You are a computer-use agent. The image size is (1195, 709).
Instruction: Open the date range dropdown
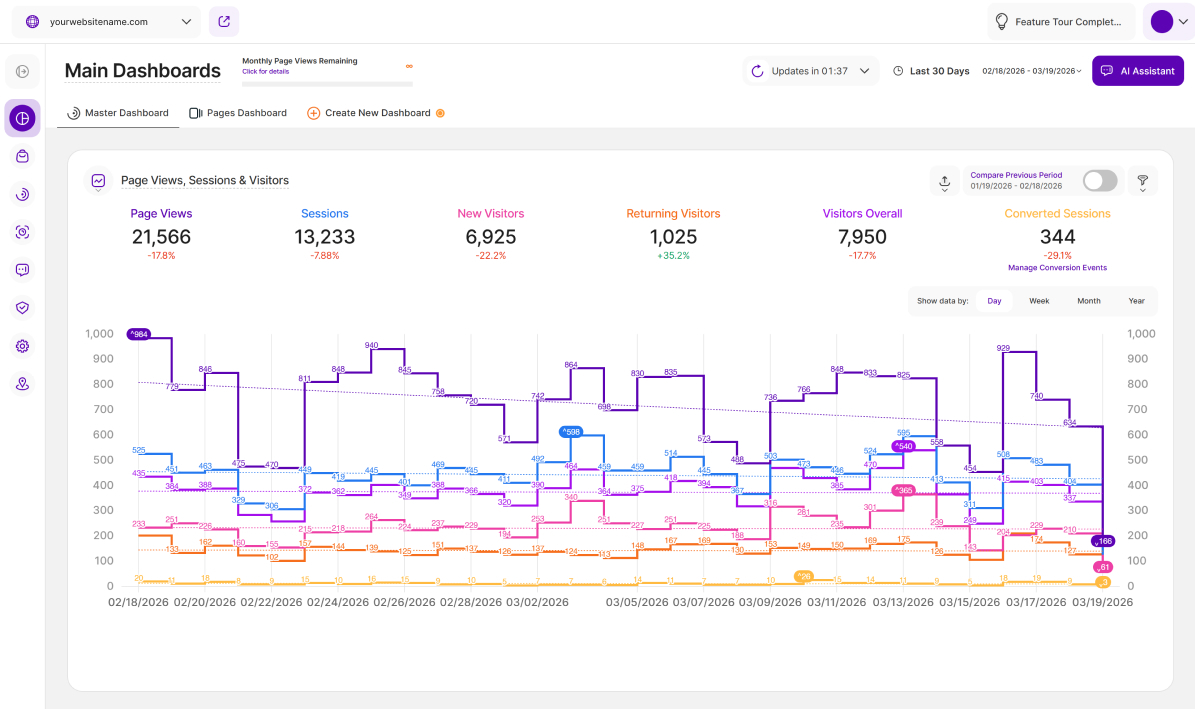[1031, 71]
